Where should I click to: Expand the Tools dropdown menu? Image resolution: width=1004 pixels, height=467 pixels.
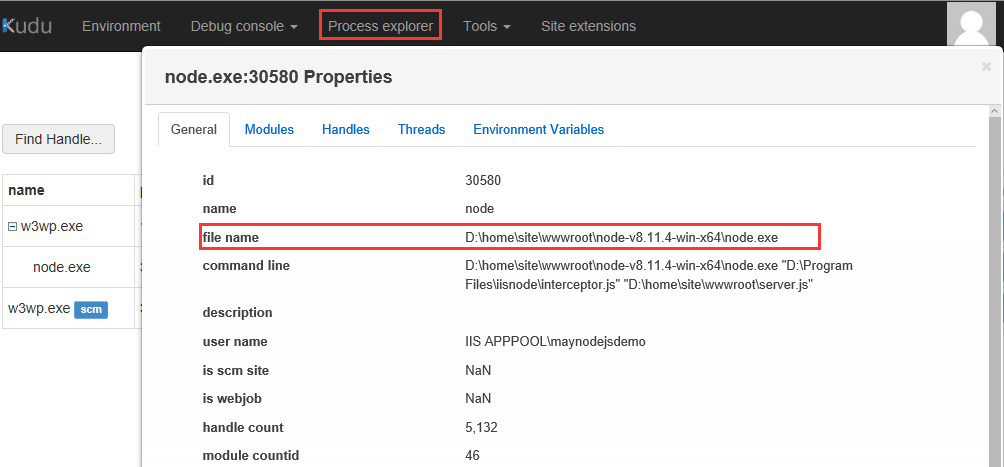487,26
